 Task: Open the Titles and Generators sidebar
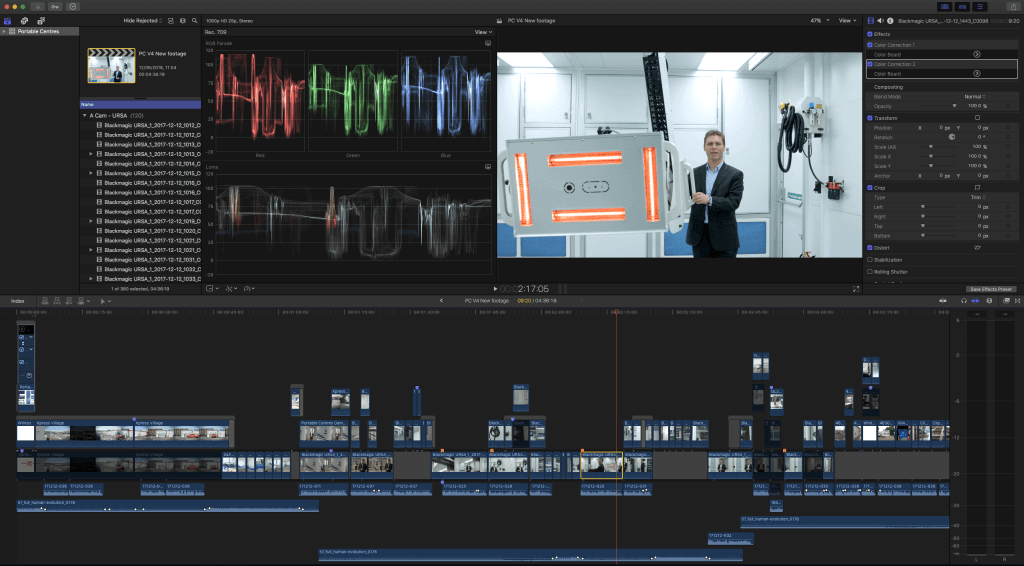pos(39,20)
